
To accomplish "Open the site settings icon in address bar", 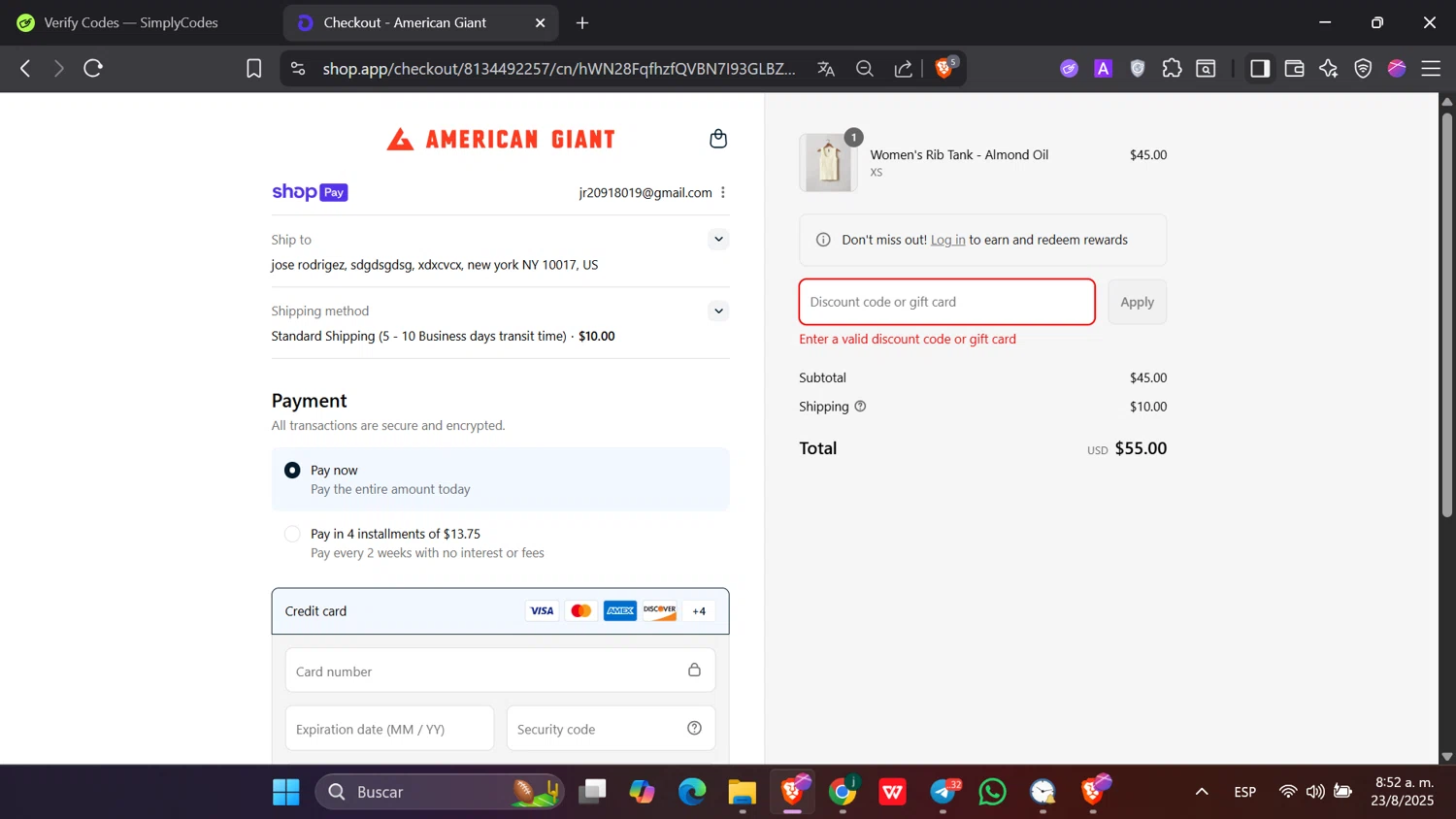I will (x=298, y=69).
